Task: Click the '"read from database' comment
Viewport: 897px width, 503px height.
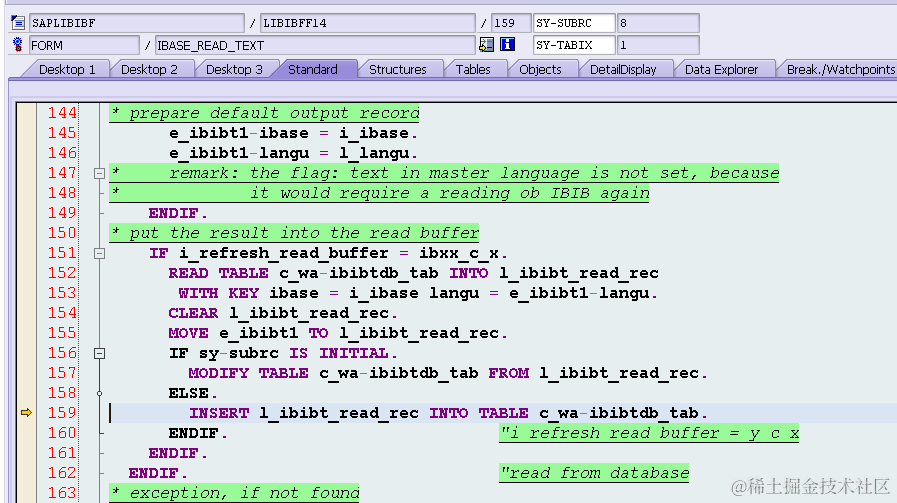Action: pos(594,473)
